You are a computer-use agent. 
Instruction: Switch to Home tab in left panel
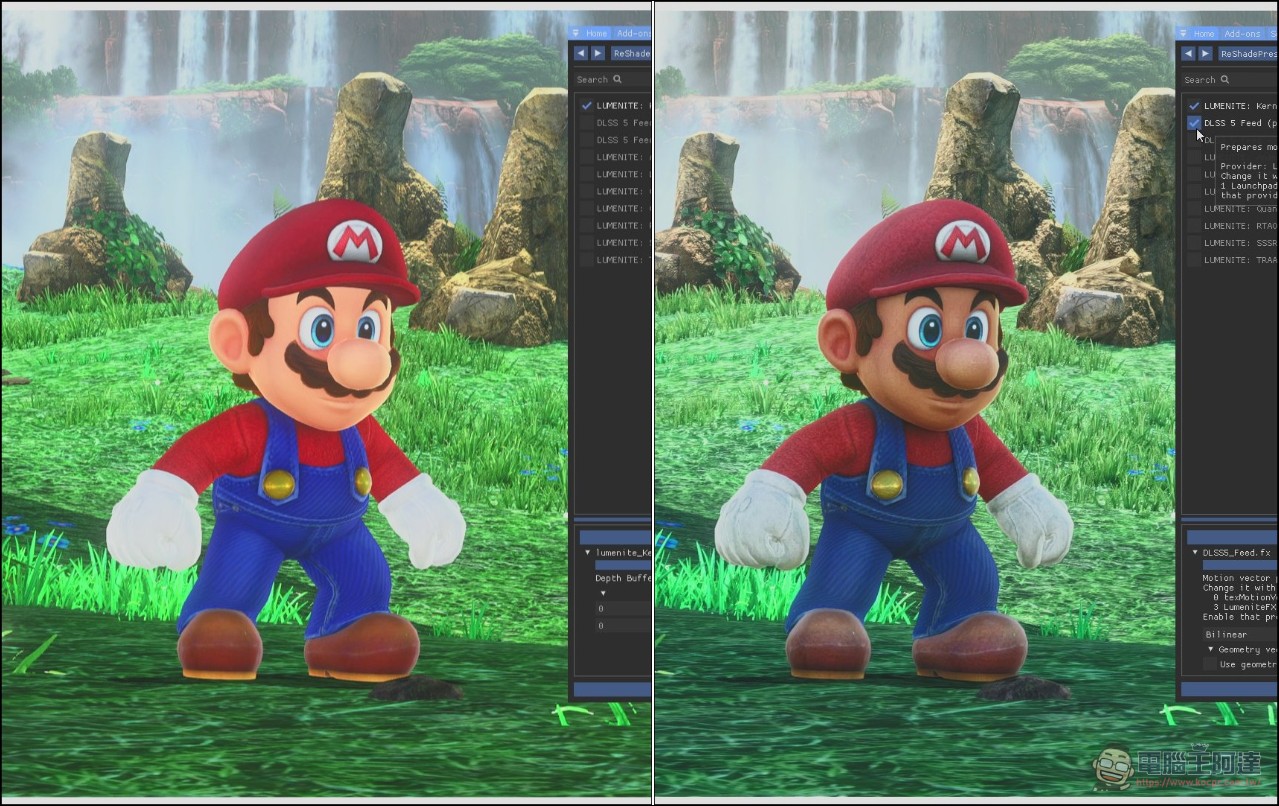[x=597, y=33]
